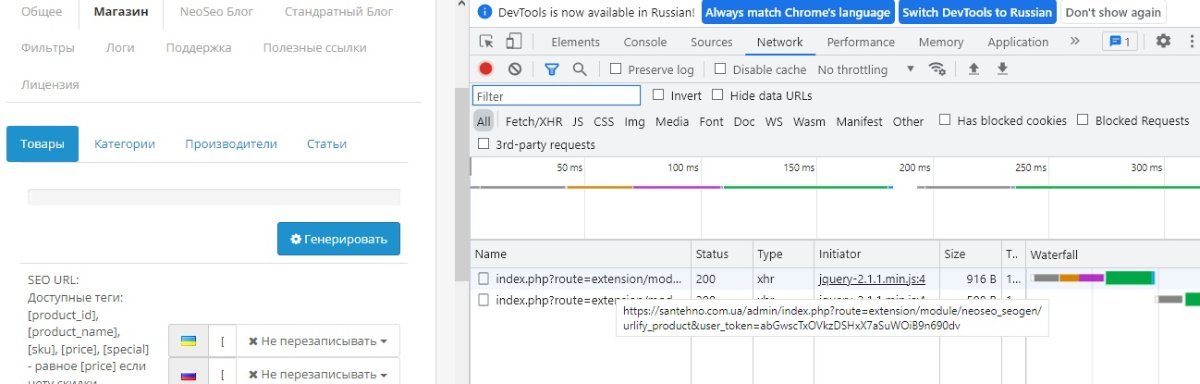Open the issues counter badge
1200x384 pixels.
click(x=1119, y=42)
